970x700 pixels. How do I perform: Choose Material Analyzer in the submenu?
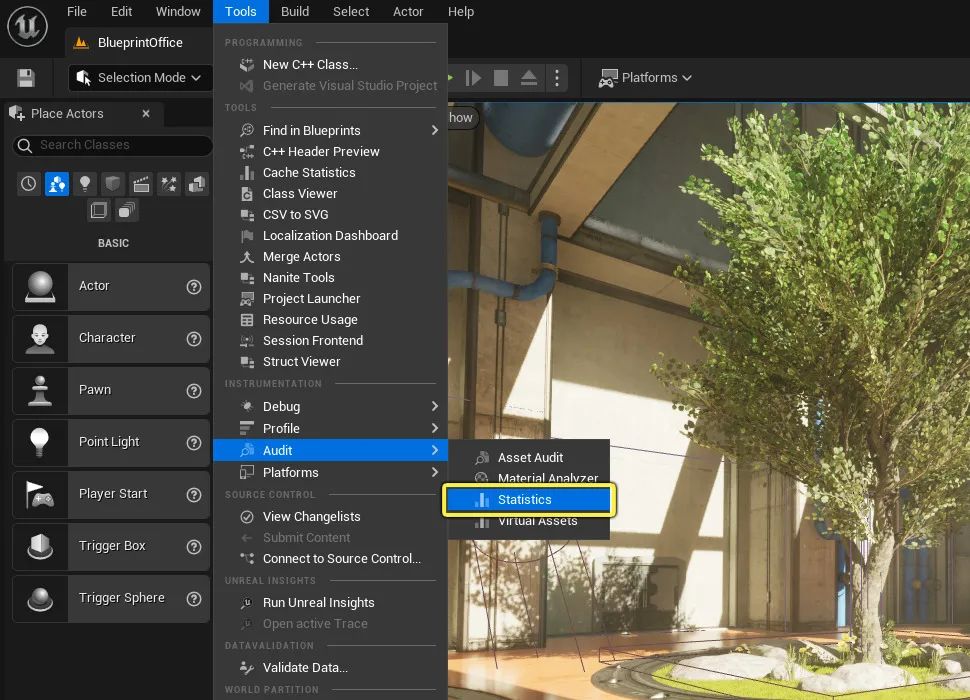pyautogui.click(x=528, y=478)
